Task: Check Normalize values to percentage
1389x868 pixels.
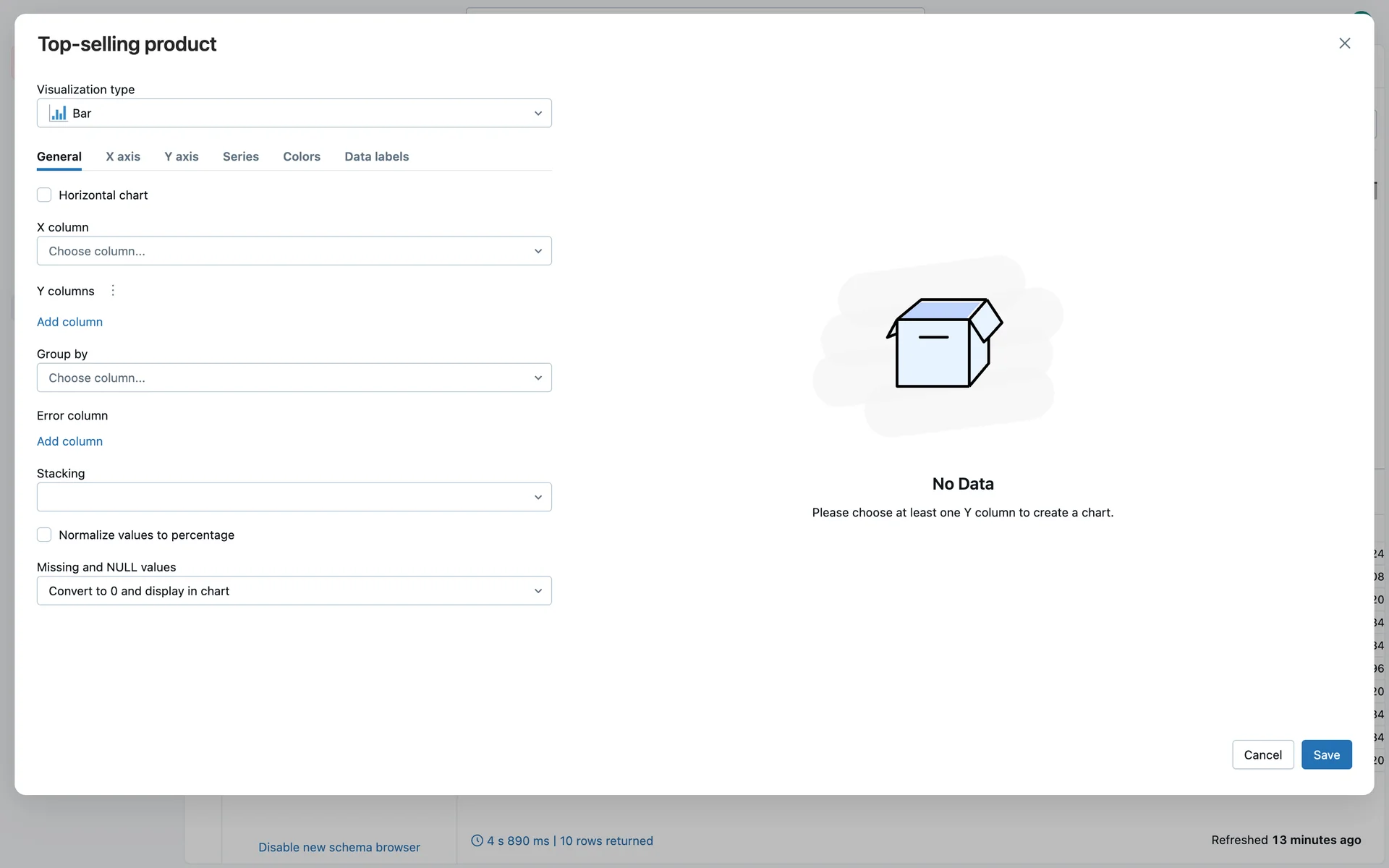Action: tap(44, 535)
